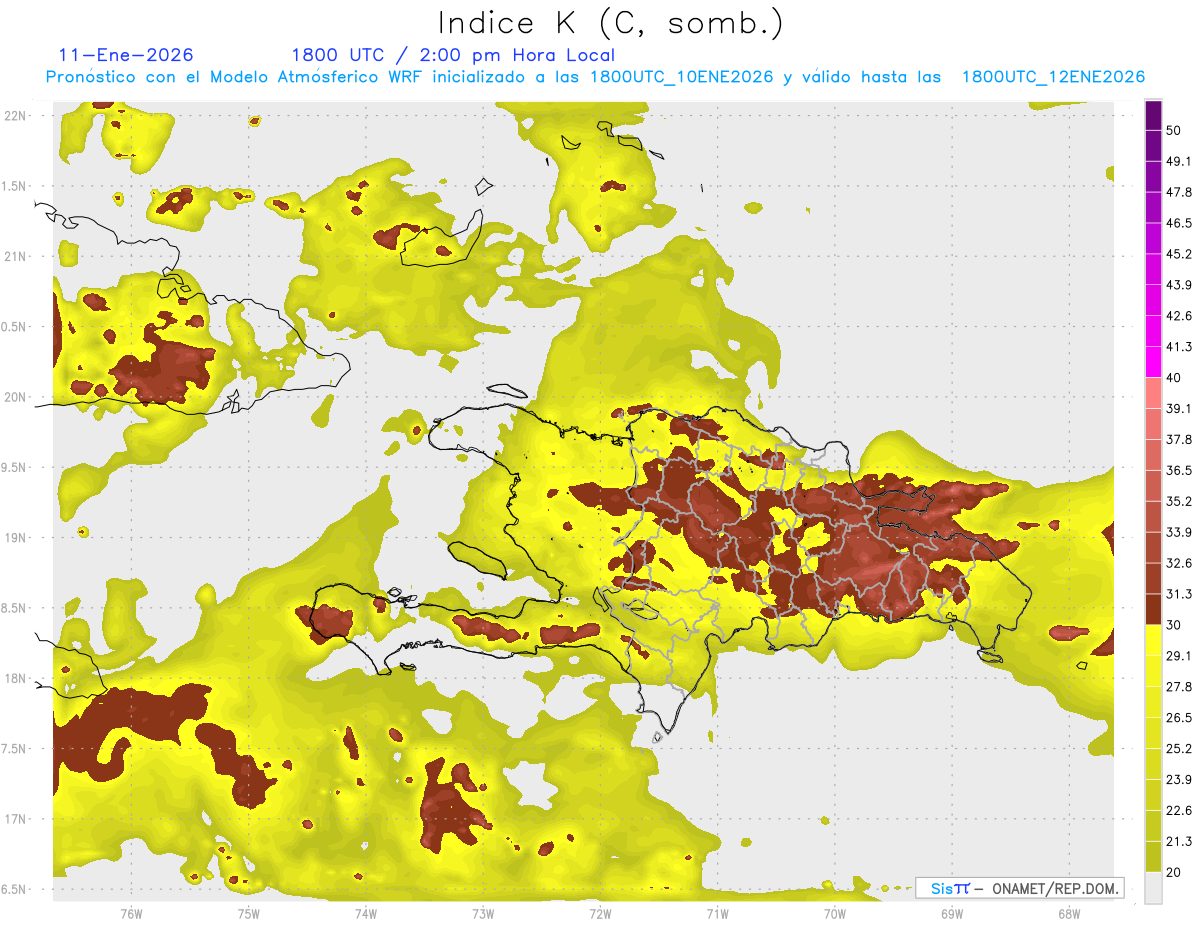Select the date label '11-Ene-2026'
Screen dimensions: 1200x927
(126, 55)
